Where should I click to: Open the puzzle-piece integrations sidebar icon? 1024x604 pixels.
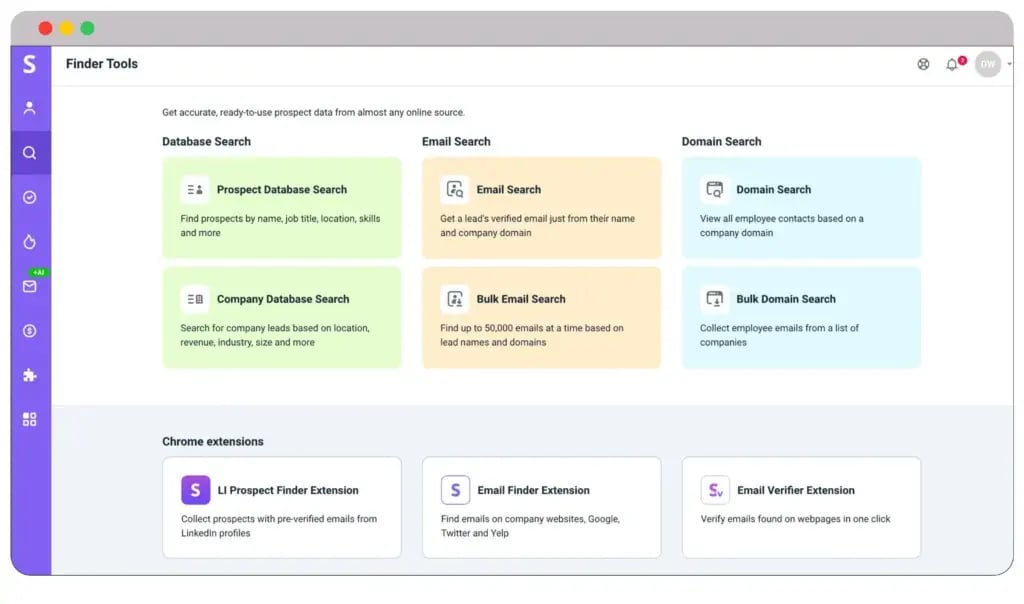29,375
